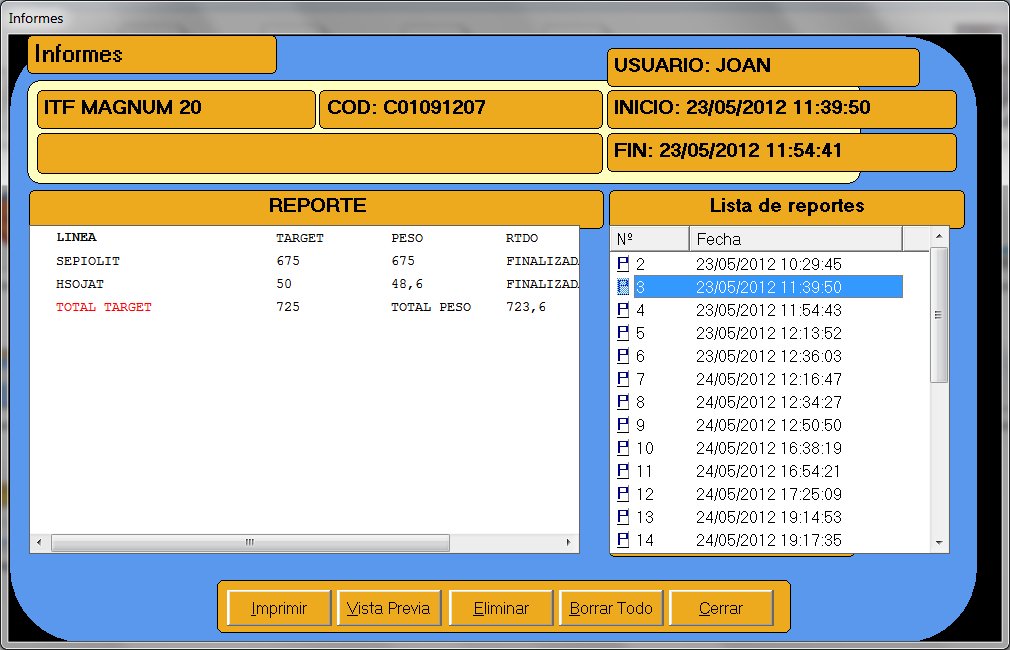Select report dated 24/05/2012 16:38:19
Viewport: 1010px width, 650px height.
pos(768,448)
